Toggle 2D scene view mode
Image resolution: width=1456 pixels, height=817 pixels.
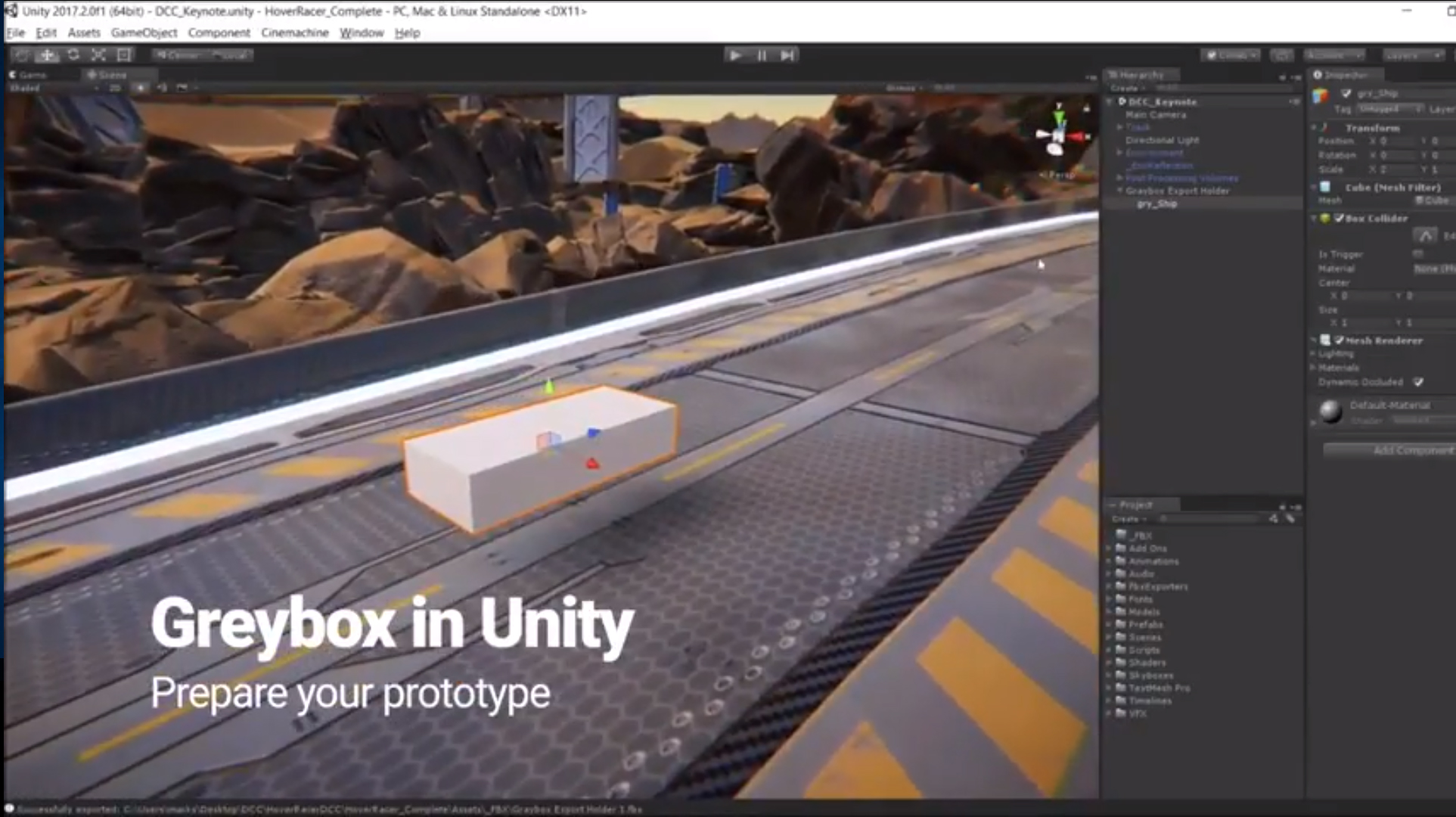tap(115, 88)
